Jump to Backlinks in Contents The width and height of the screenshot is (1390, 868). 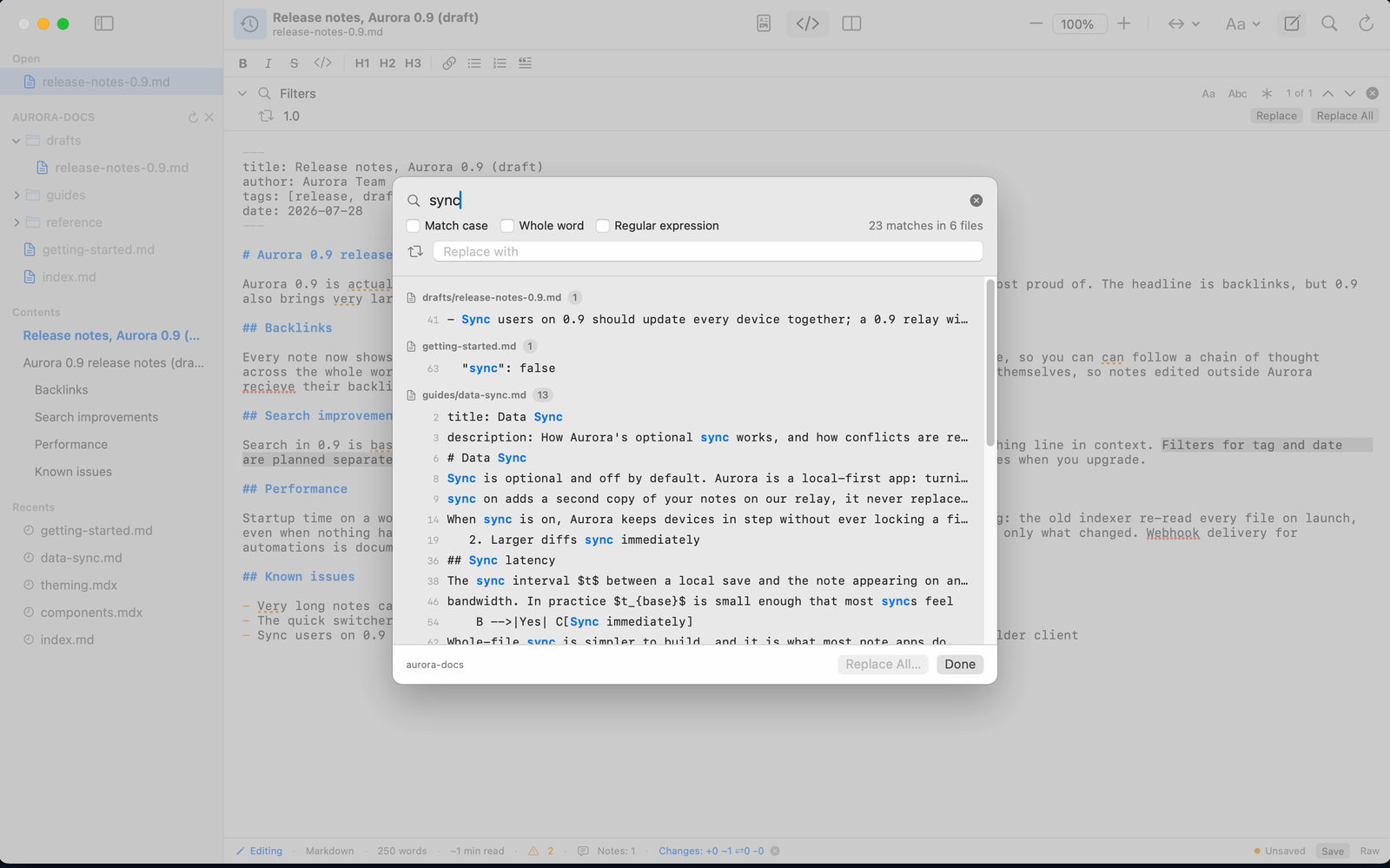(x=62, y=390)
